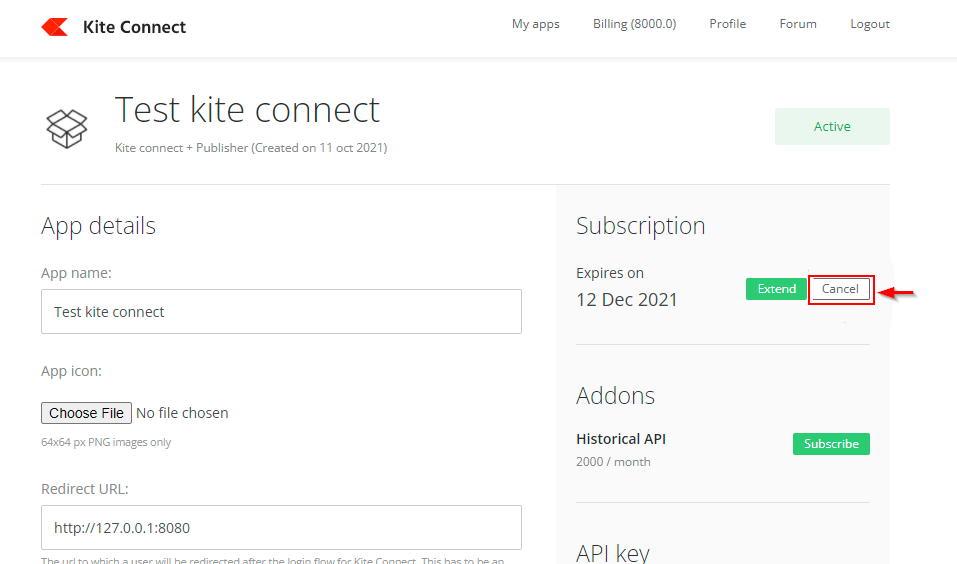Go to My apps
Image resolution: width=957 pixels, height=564 pixels.
pos(535,24)
